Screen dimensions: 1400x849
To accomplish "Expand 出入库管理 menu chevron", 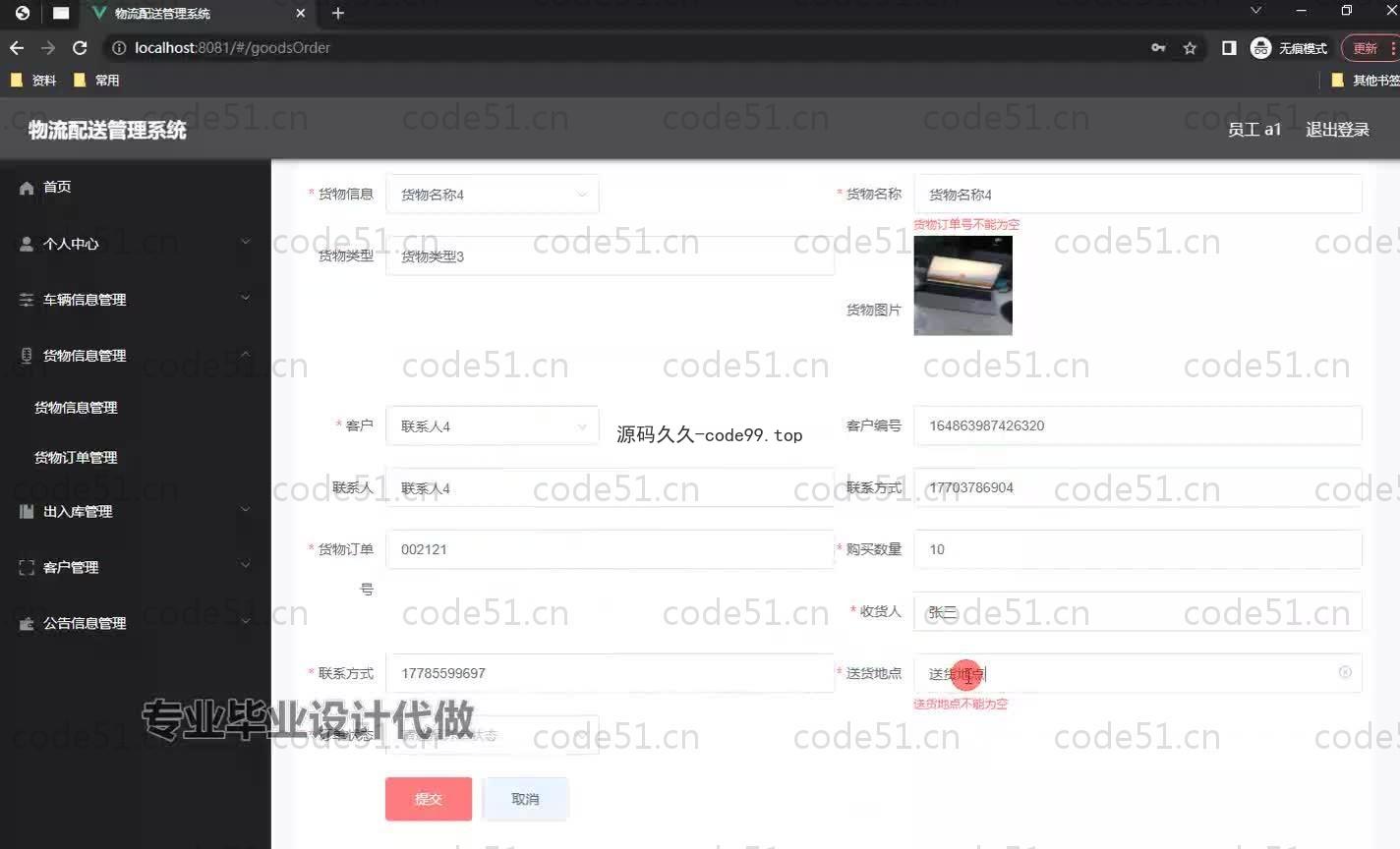I will point(246,510).
